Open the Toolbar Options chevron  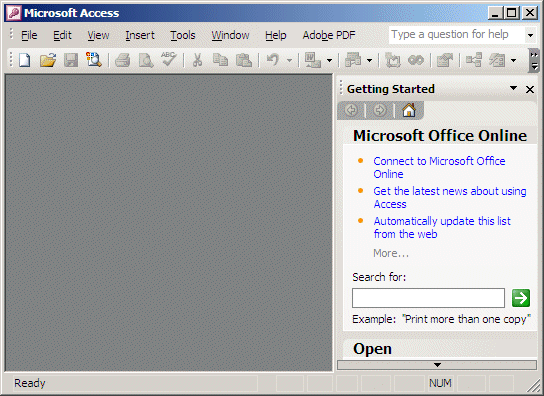534,60
